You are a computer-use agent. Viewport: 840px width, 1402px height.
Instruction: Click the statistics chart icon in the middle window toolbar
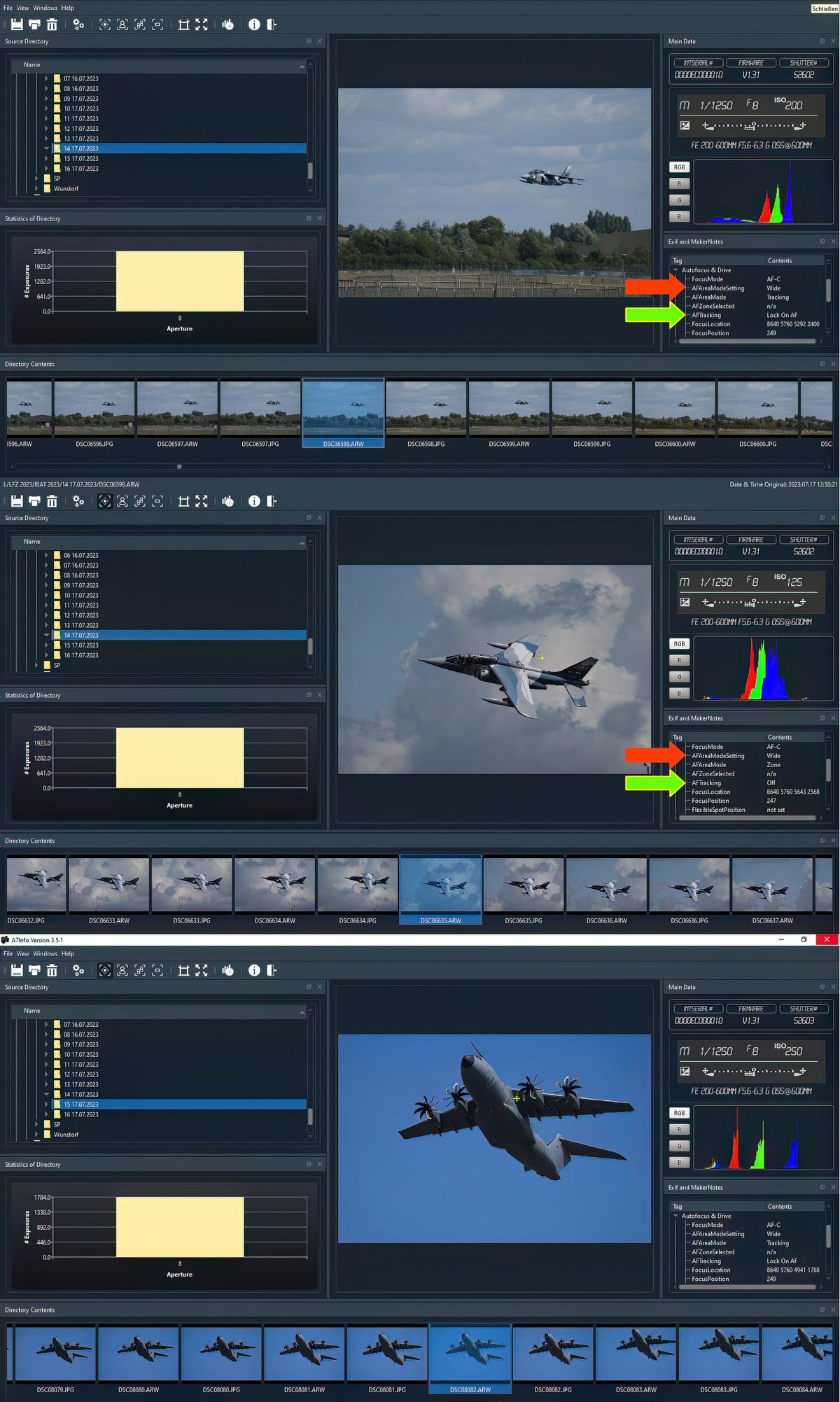coord(227,501)
